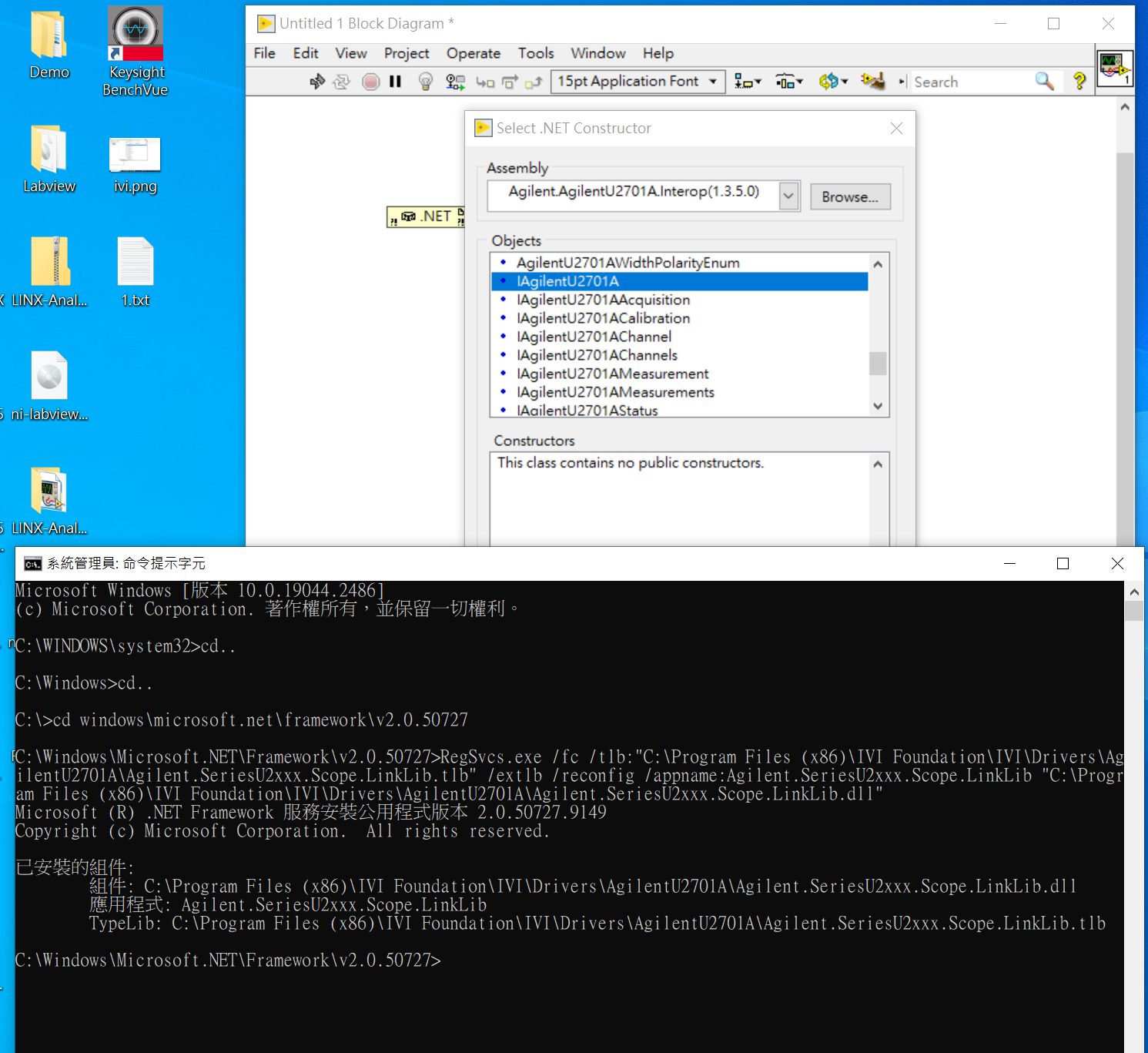
Task: Open the Align Objects dropdown
Action: click(x=747, y=82)
